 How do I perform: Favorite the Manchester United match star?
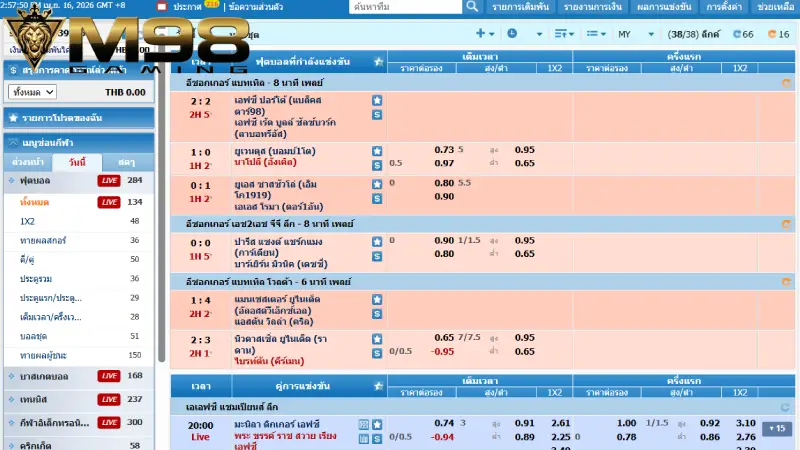click(x=377, y=299)
